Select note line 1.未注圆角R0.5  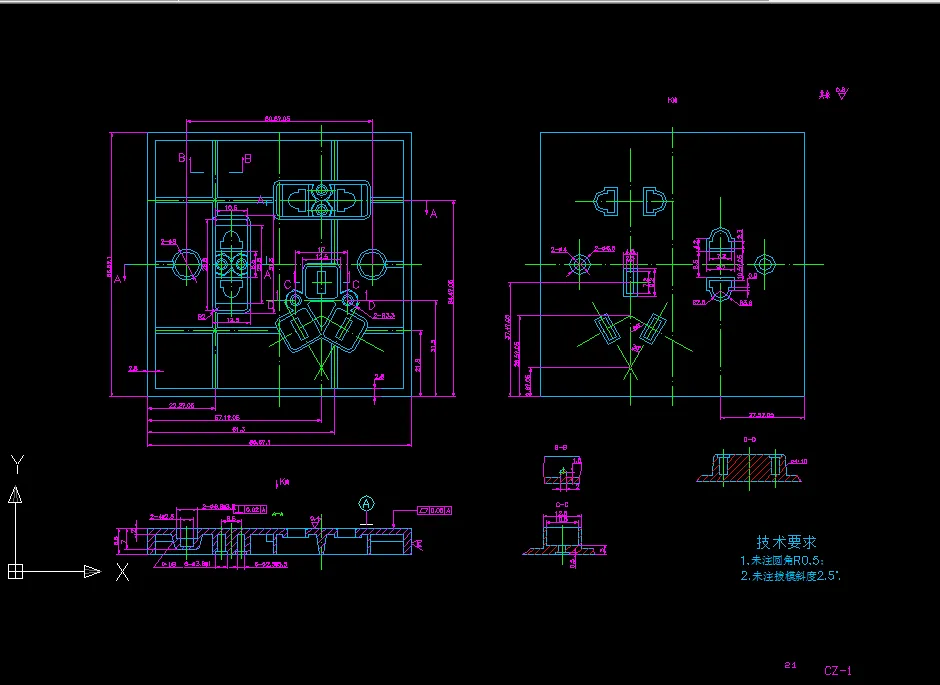[782, 561]
